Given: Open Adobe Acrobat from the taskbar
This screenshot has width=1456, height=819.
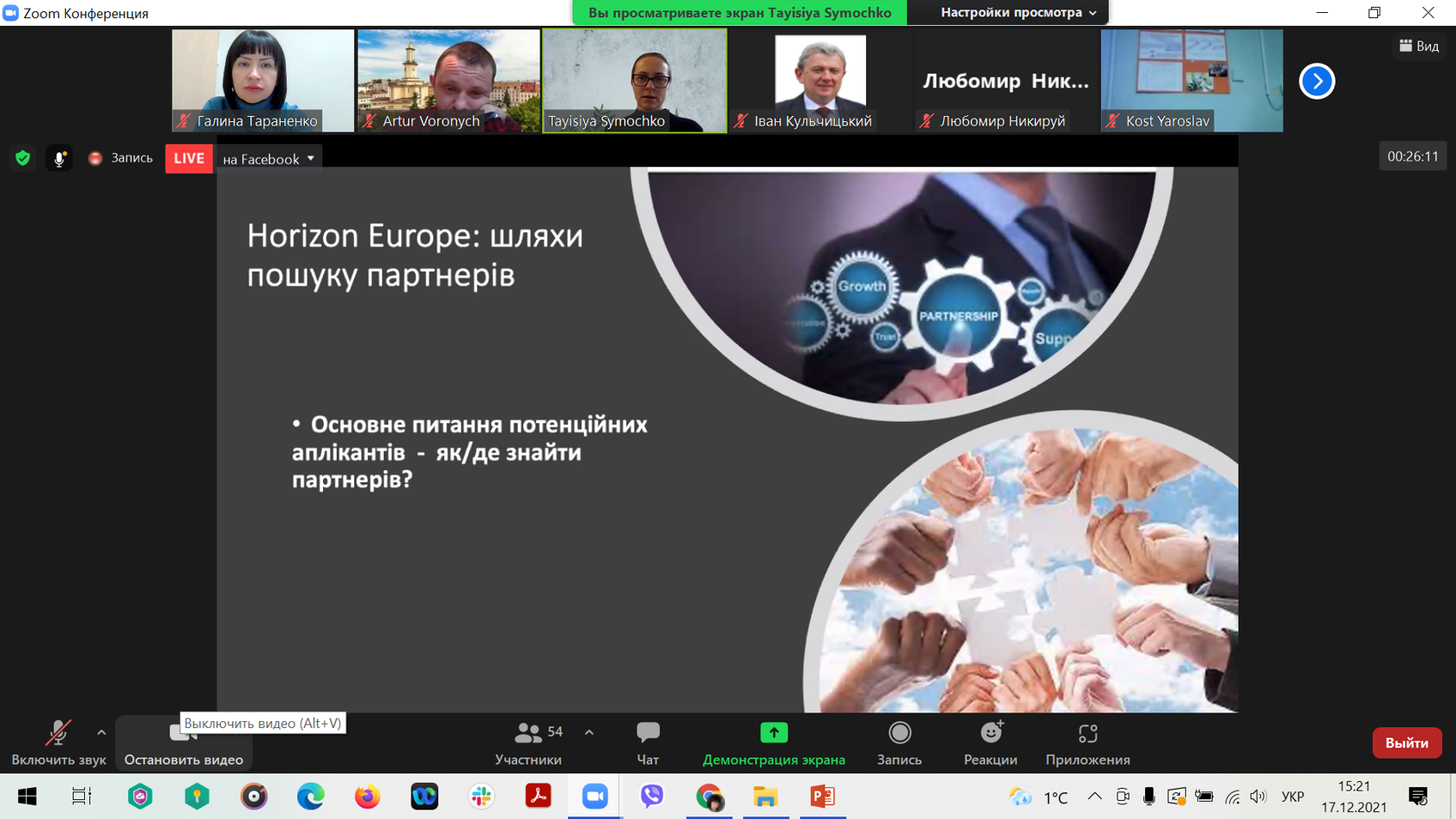Looking at the screenshot, I should pyautogui.click(x=538, y=796).
